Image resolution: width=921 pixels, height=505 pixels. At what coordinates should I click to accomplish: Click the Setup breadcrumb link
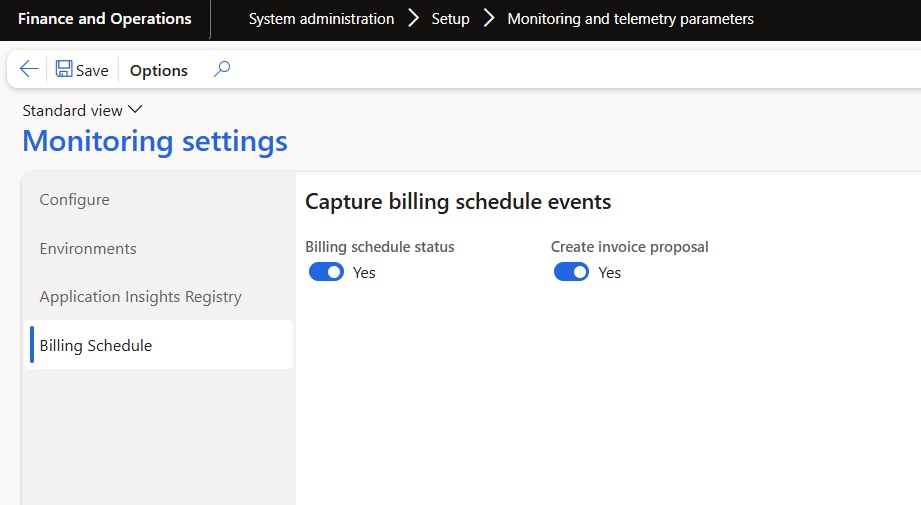(x=450, y=19)
